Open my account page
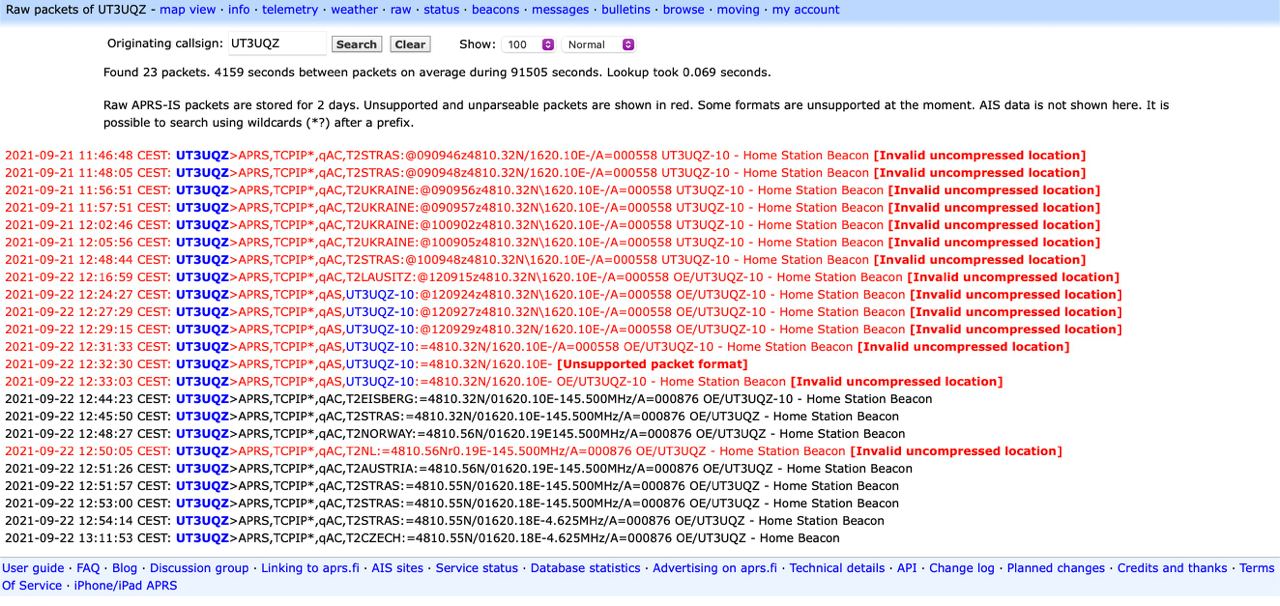Screen dimensions: 1280x606 pos(805,10)
